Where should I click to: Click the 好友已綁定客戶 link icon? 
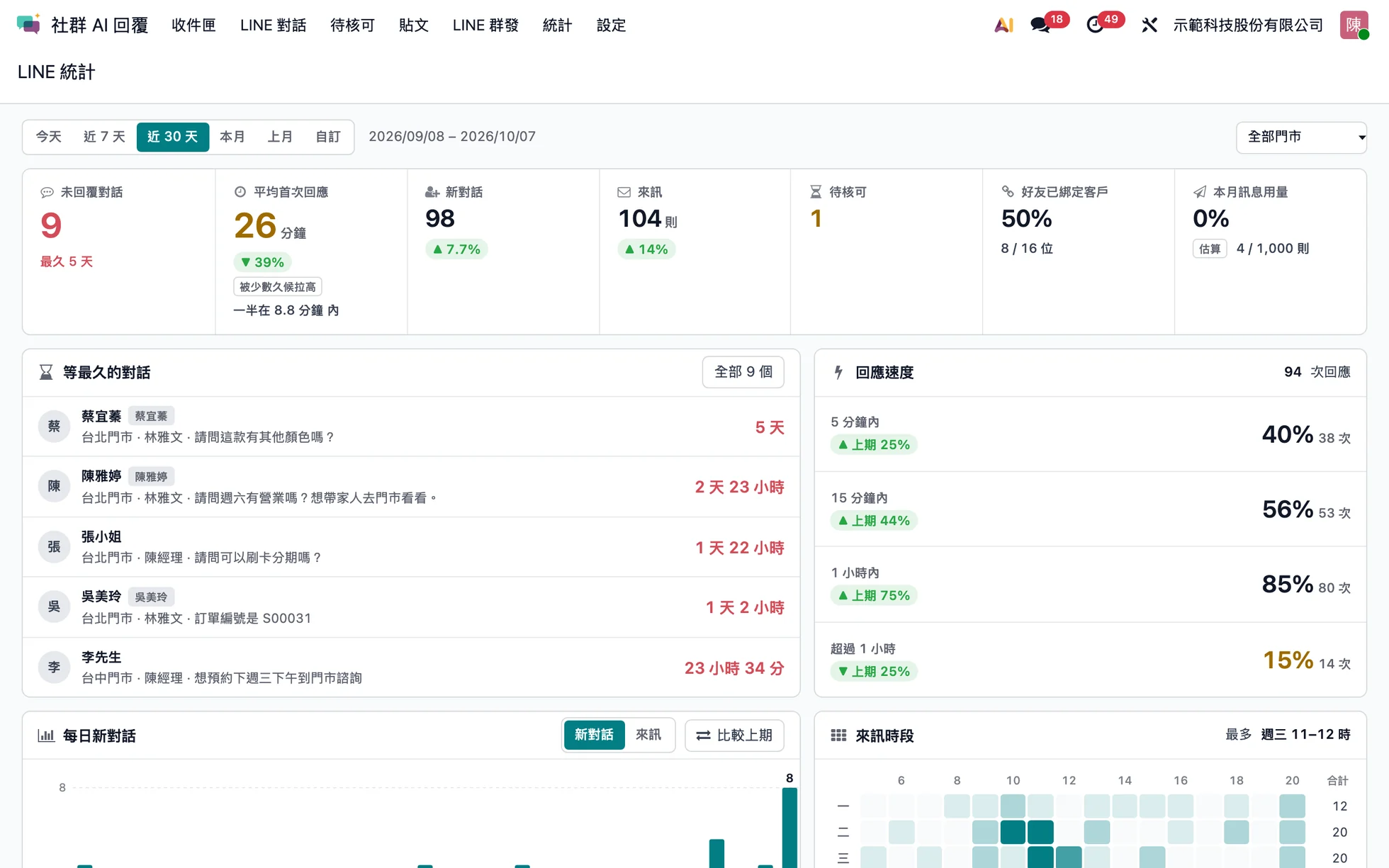(x=1008, y=191)
